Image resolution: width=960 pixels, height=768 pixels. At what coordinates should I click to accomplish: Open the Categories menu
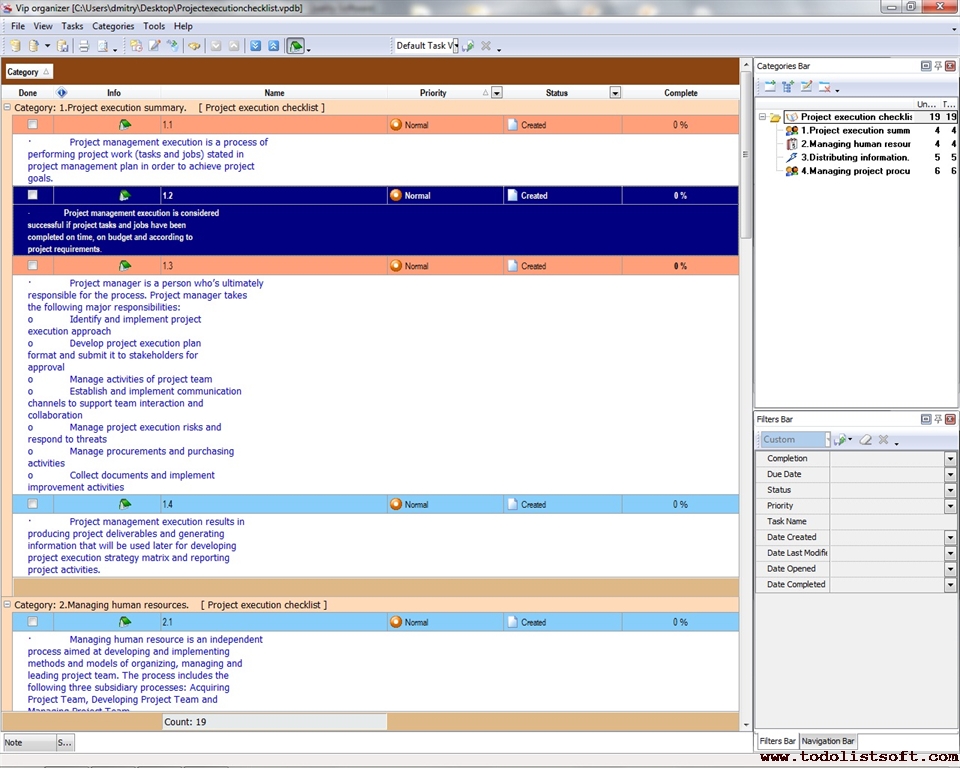point(113,26)
